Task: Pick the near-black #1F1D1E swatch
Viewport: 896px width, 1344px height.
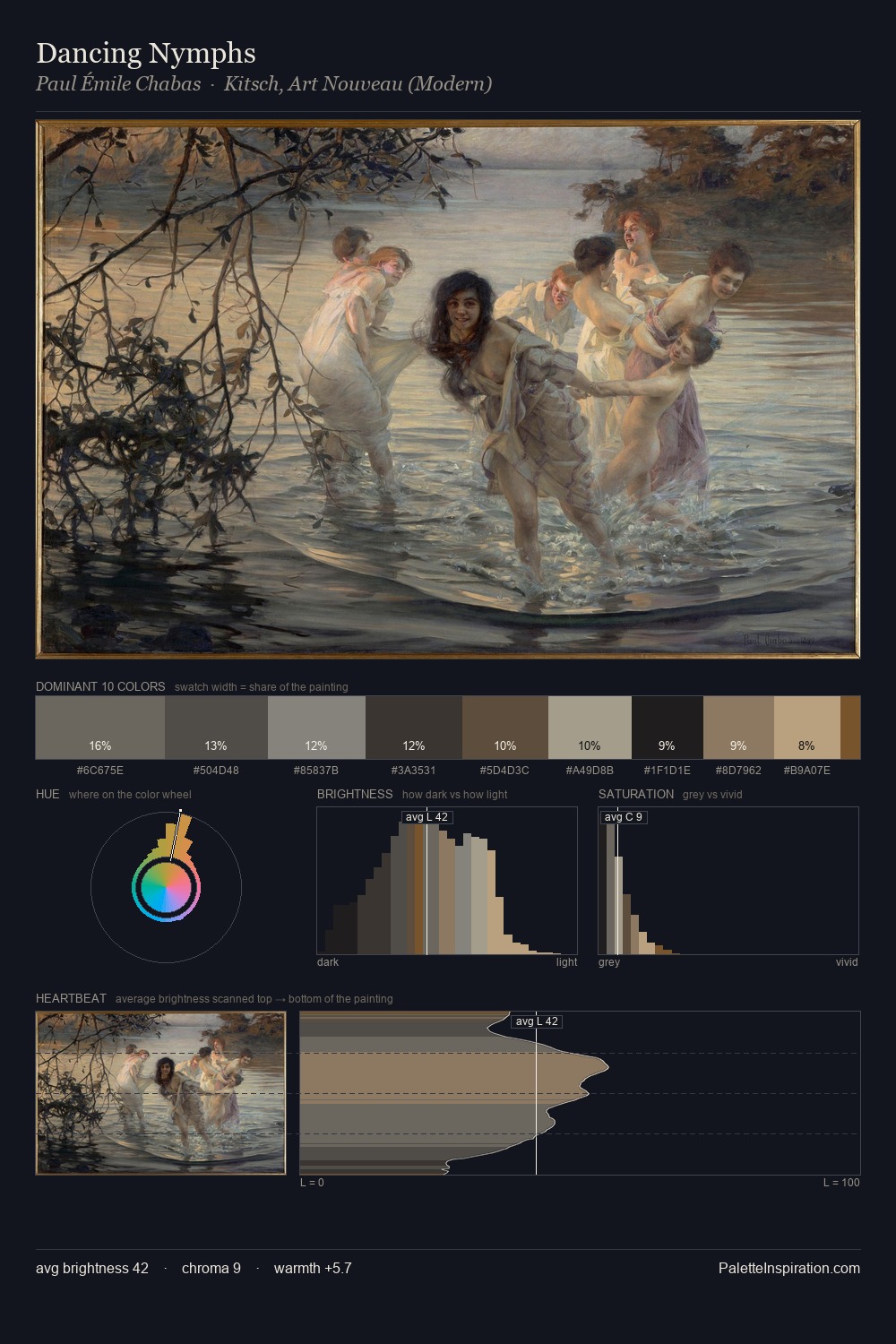Action: point(668,728)
